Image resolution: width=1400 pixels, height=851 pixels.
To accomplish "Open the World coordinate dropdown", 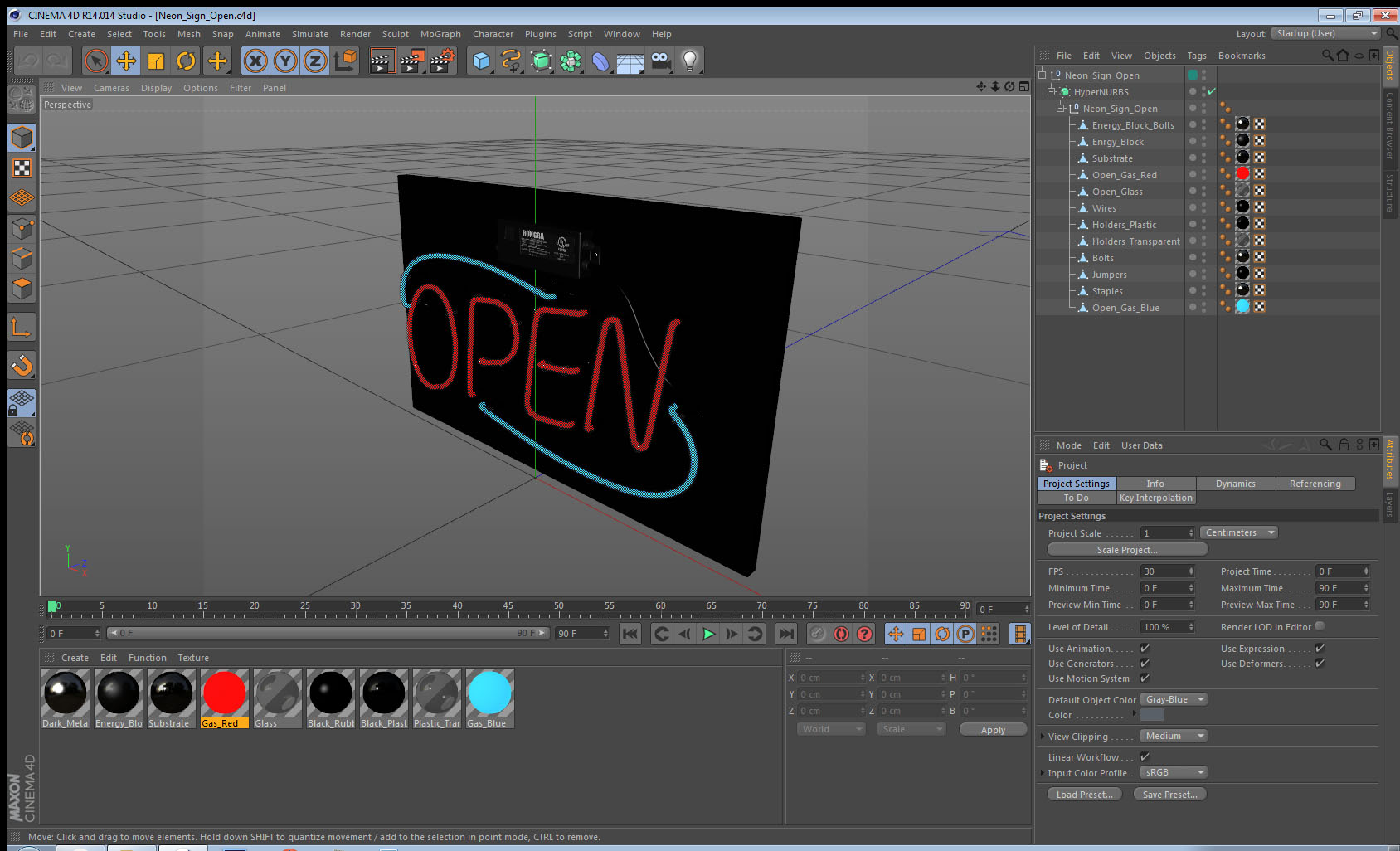I will point(831,729).
